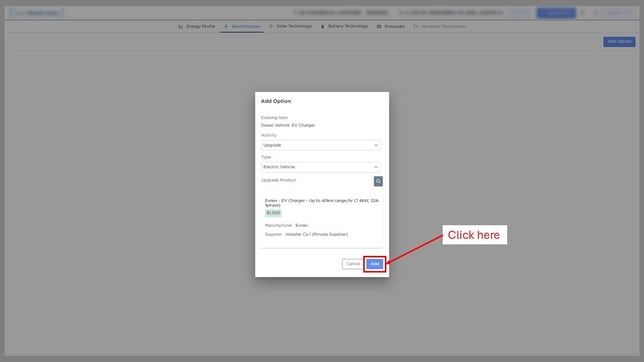Confirm with the highlighted Add button

(375, 264)
